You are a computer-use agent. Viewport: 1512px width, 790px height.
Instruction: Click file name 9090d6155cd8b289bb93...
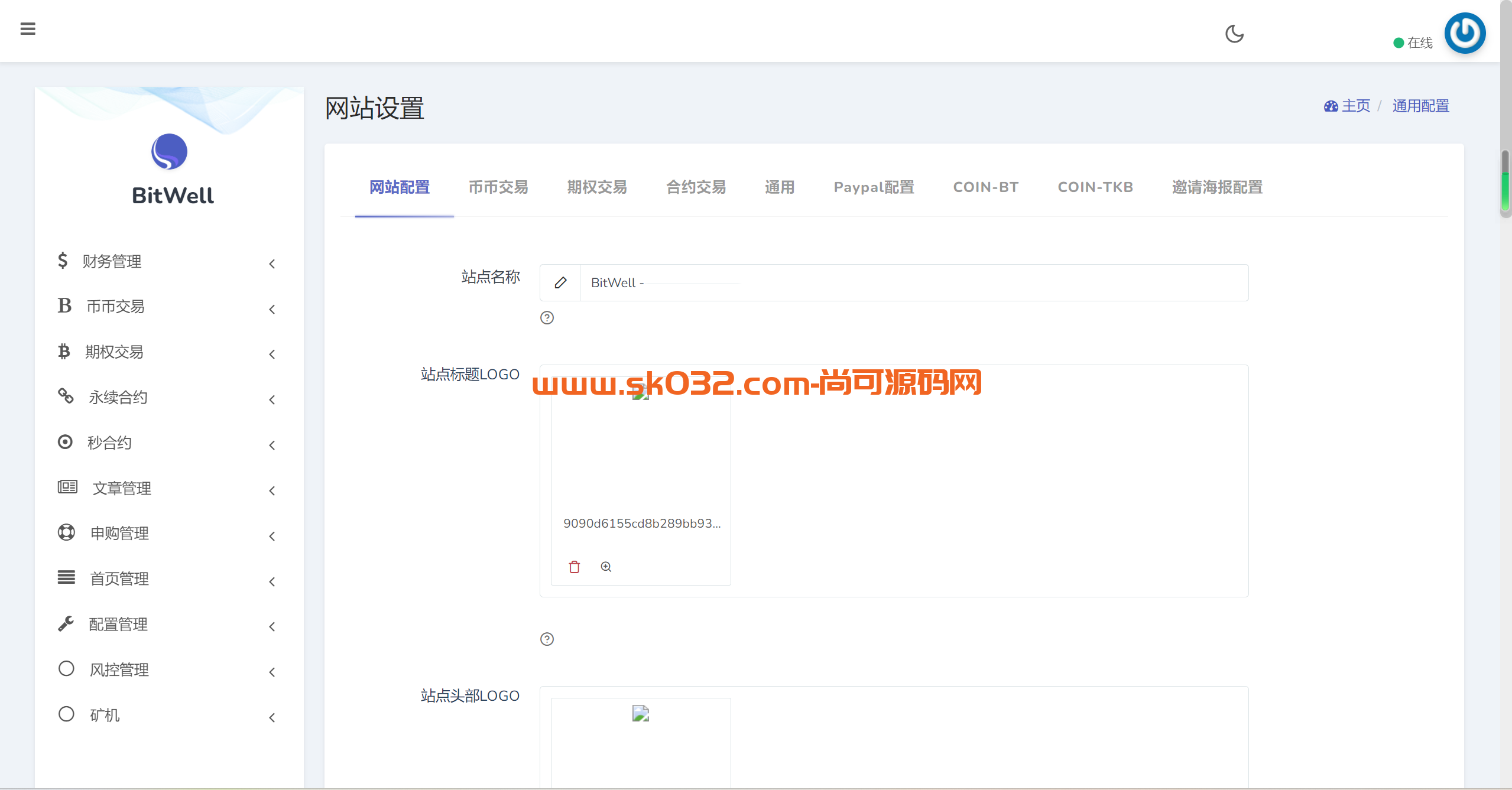(x=642, y=524)
